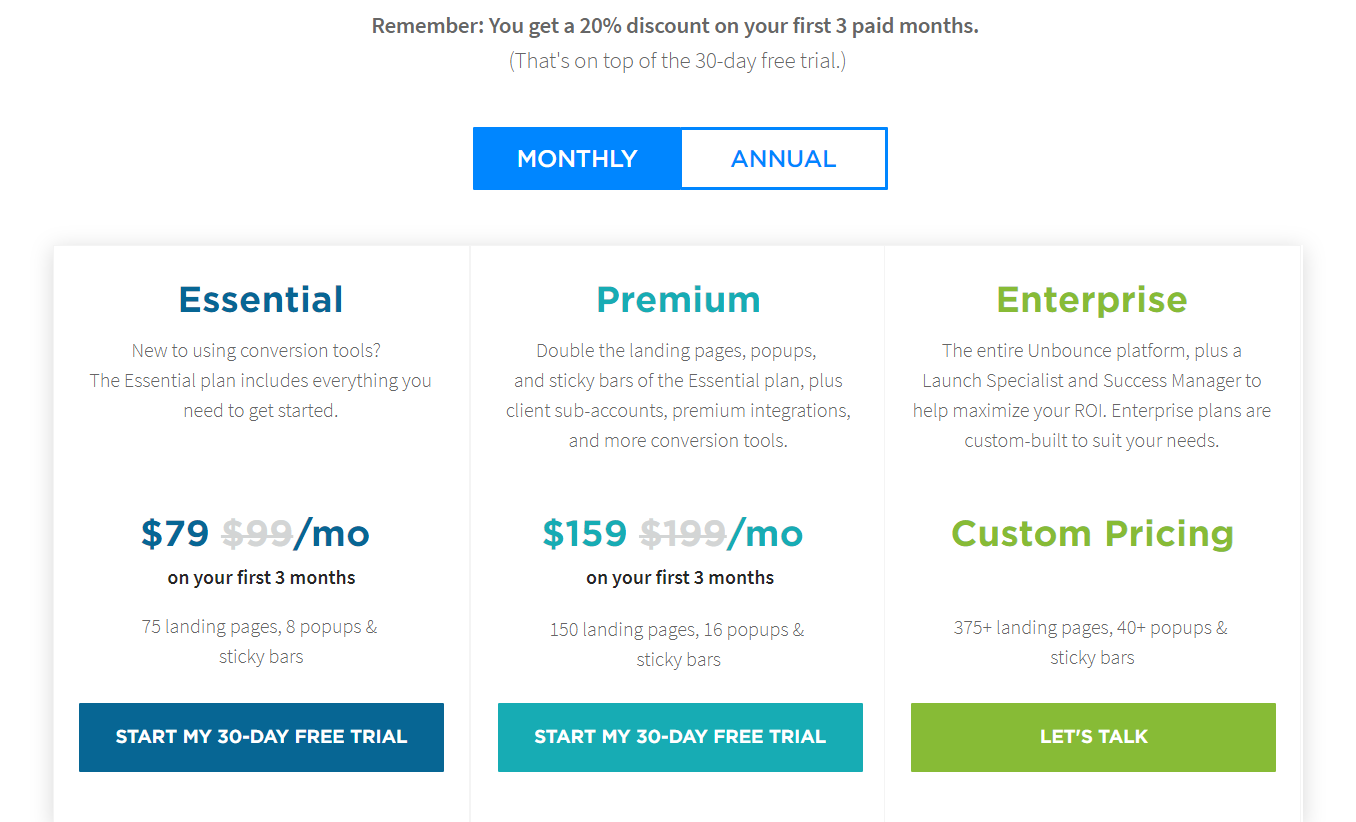Start the Essential plan 30-day free trial
This screenshot has height=822, width=1356.
[x=261, y=736]
